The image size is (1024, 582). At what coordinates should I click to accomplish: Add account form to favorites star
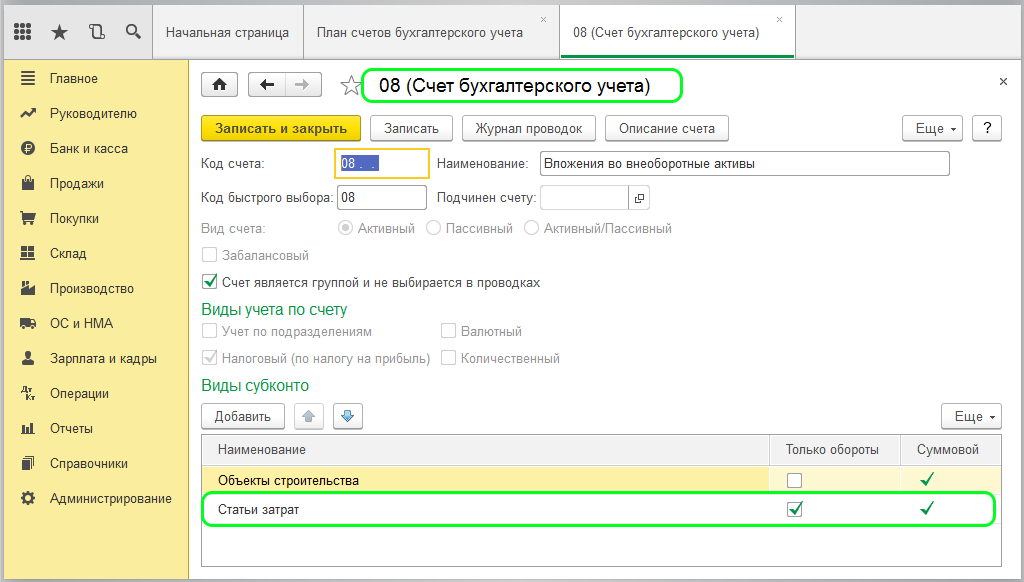point(351,86)
